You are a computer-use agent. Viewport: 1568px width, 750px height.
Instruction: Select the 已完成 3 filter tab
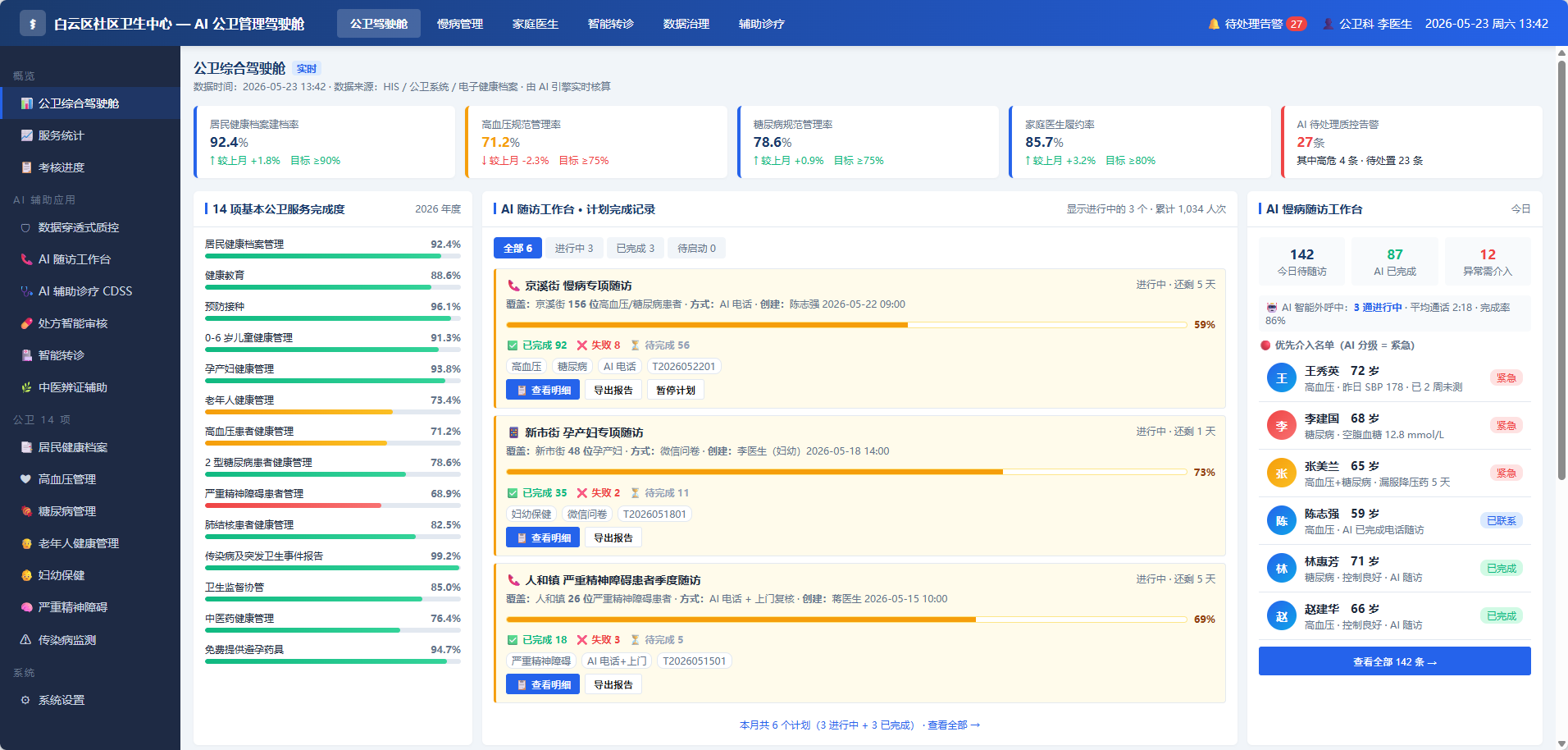636,248
